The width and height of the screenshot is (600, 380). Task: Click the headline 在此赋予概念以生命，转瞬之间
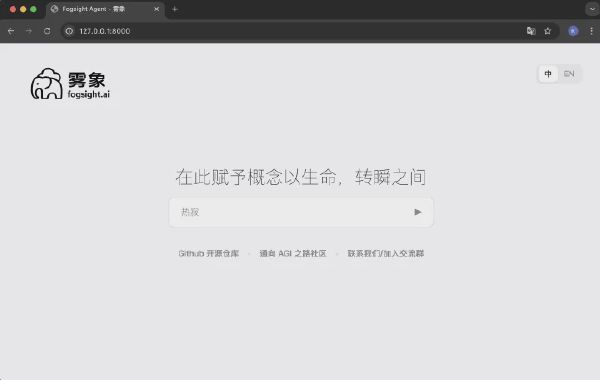301,177
